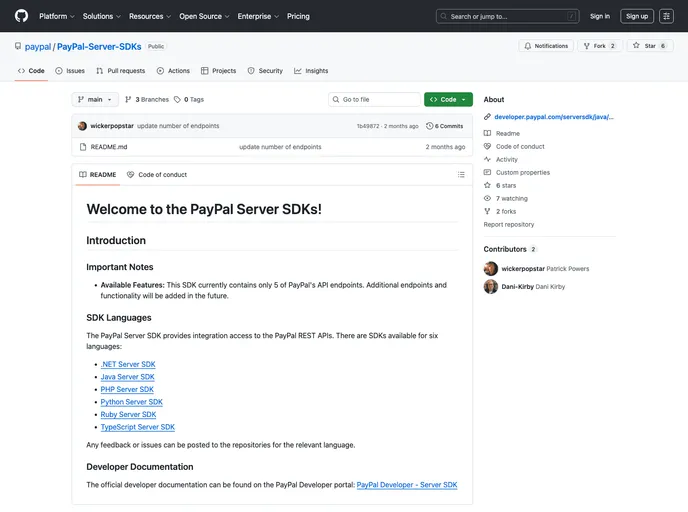Click the fork icon beside 2 forks
This screenshot has height=512, width=688.
tap(487, 211)
